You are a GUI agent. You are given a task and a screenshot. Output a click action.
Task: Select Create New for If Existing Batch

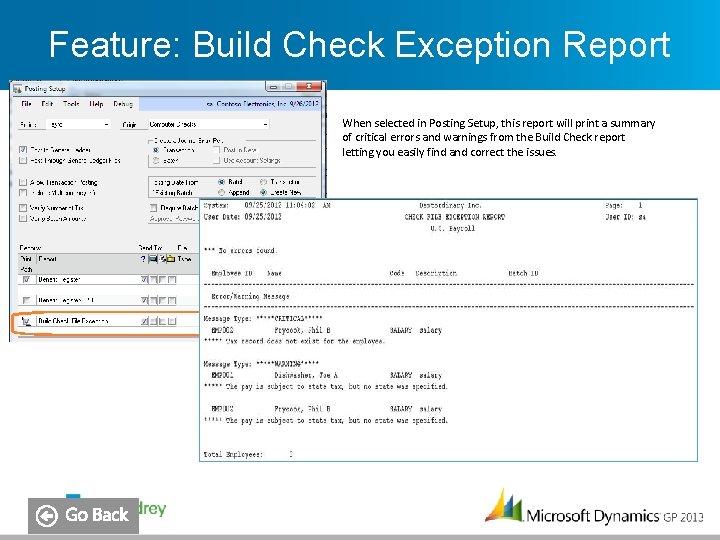tap(263, 192)
